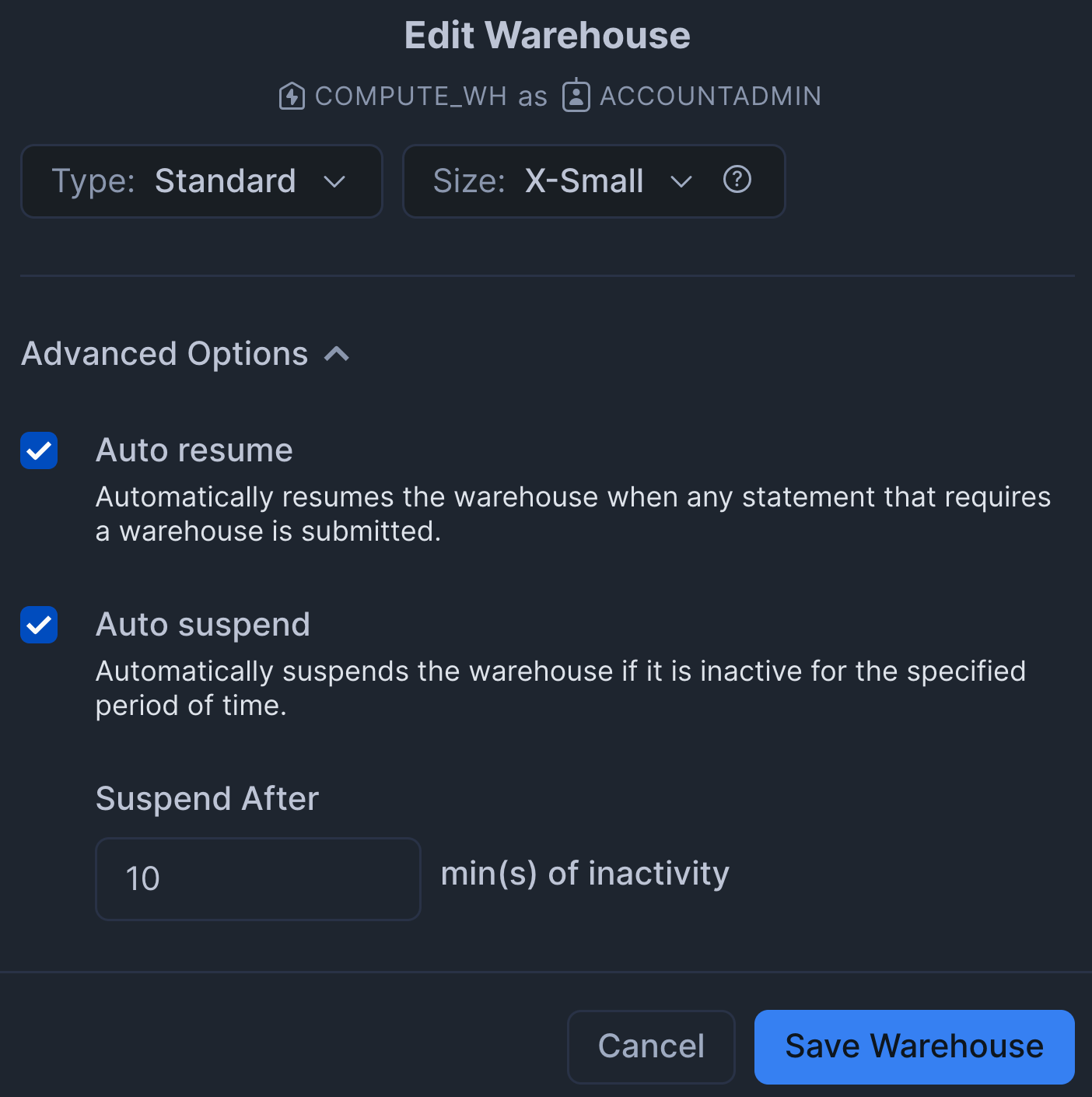Collapse Advanced Options with the chevron
The height and width of the screenshot is (1097, 1092).
(337, 354)
